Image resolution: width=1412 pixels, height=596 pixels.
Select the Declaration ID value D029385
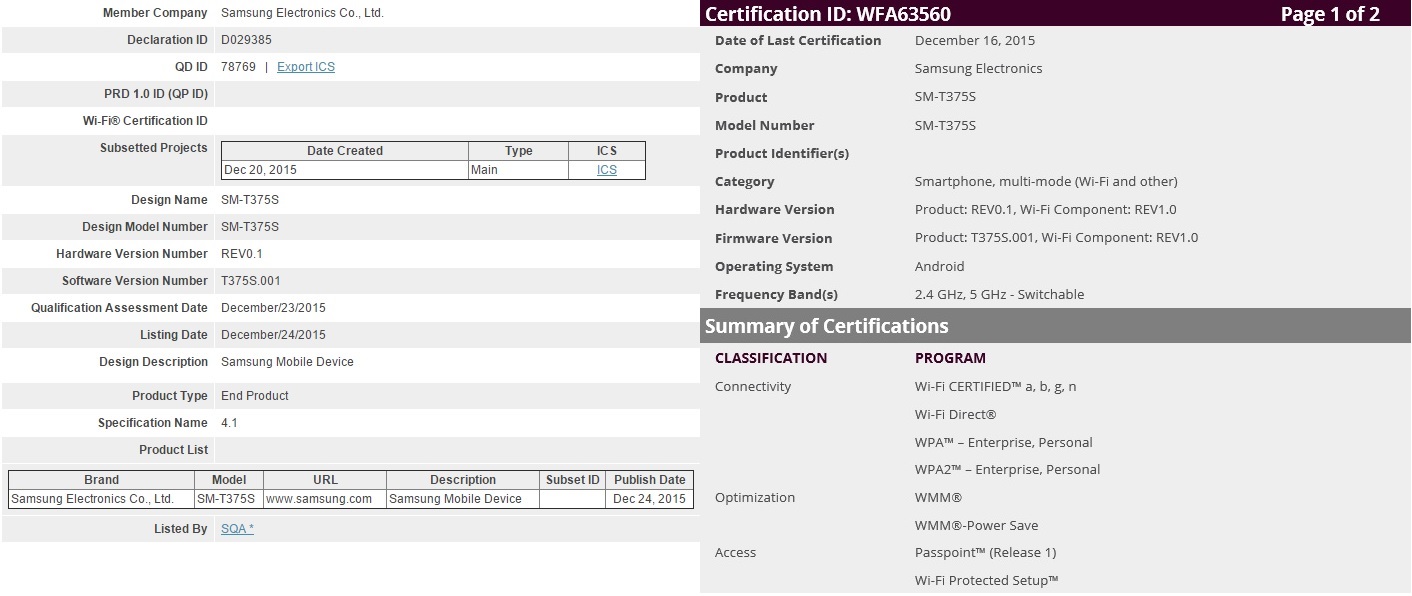coord(246,40)
